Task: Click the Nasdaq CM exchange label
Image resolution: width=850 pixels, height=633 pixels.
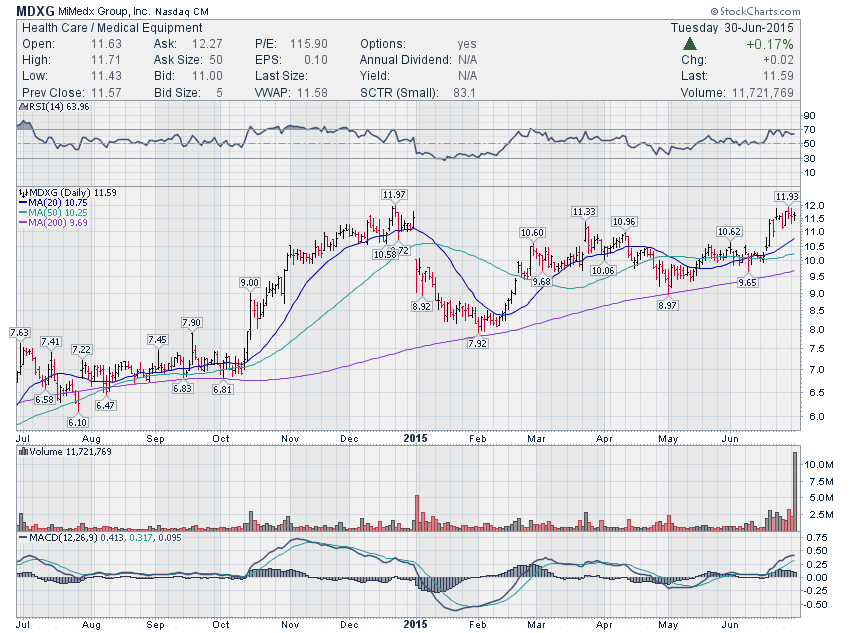Action: (182, 11)
